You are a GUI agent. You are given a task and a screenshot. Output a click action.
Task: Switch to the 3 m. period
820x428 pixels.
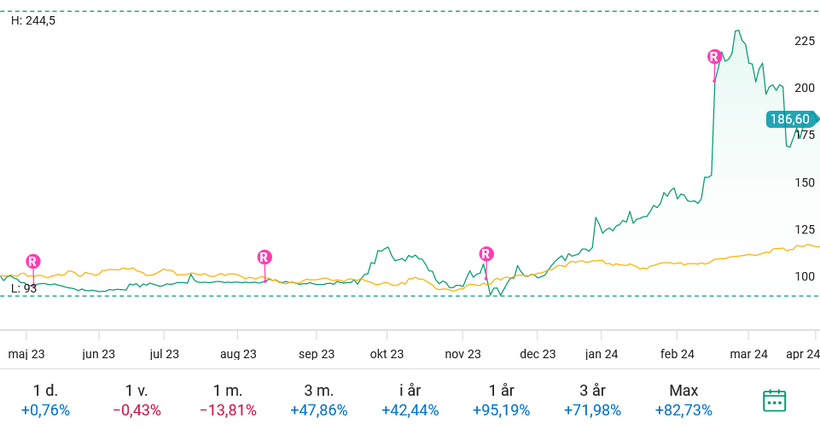point(319,400)
